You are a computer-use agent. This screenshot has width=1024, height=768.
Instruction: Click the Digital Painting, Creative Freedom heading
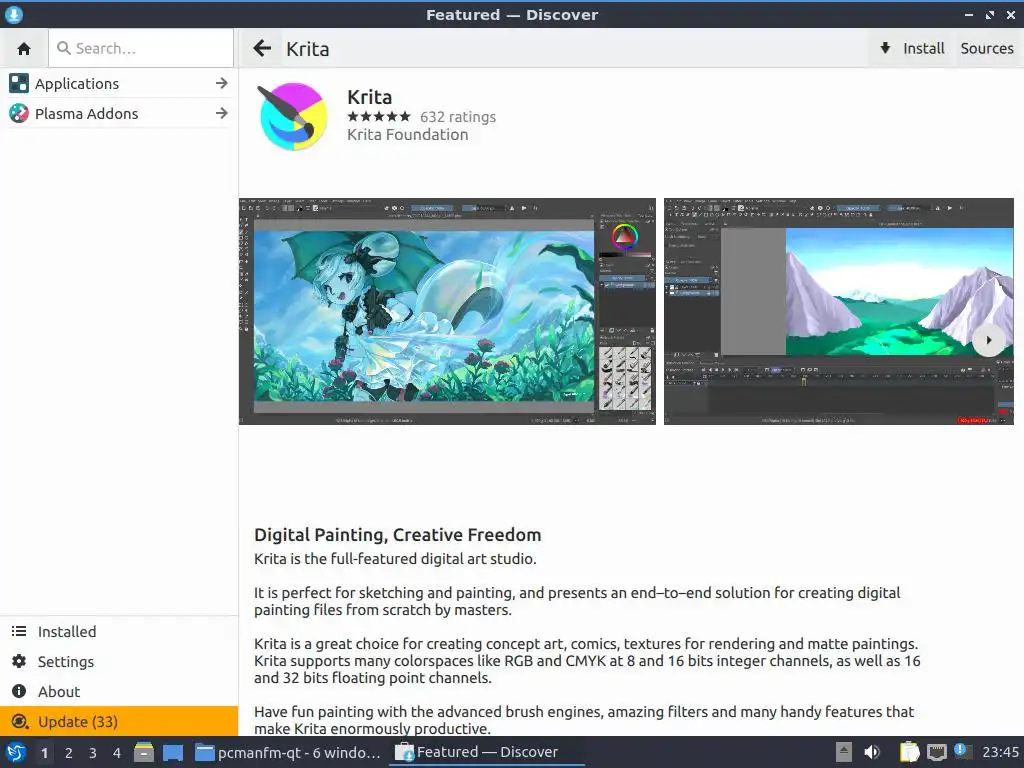tap(398, 535)
